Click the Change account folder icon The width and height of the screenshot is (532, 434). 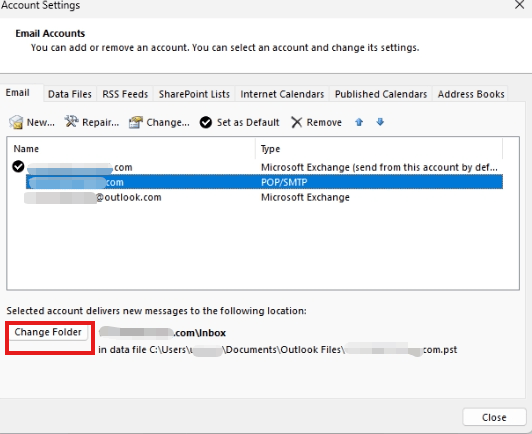(x=136, y=122)
